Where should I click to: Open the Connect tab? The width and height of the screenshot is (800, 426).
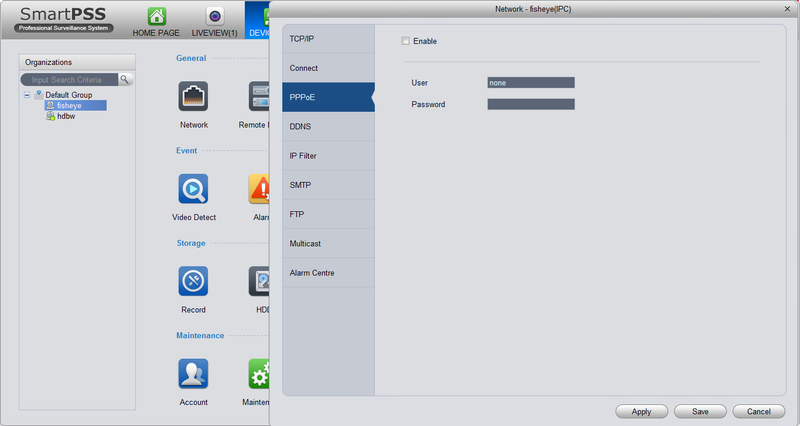click(329, 68)
